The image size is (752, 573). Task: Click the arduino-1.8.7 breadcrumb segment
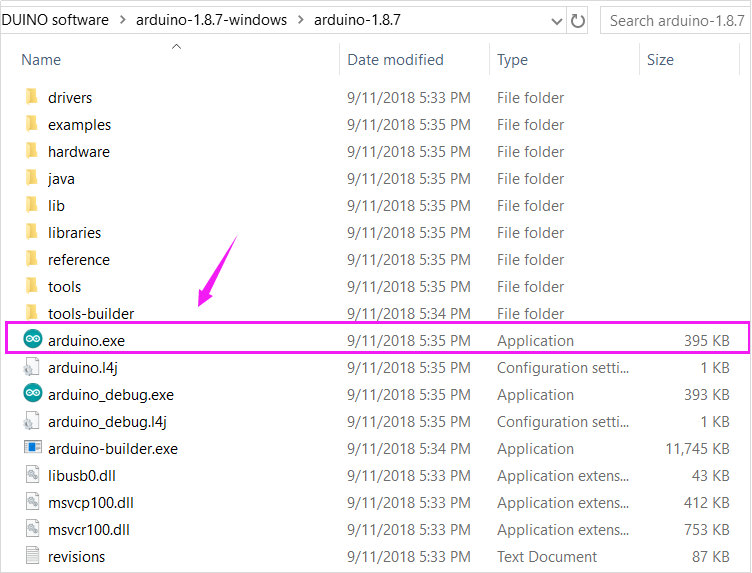(357, 20)
